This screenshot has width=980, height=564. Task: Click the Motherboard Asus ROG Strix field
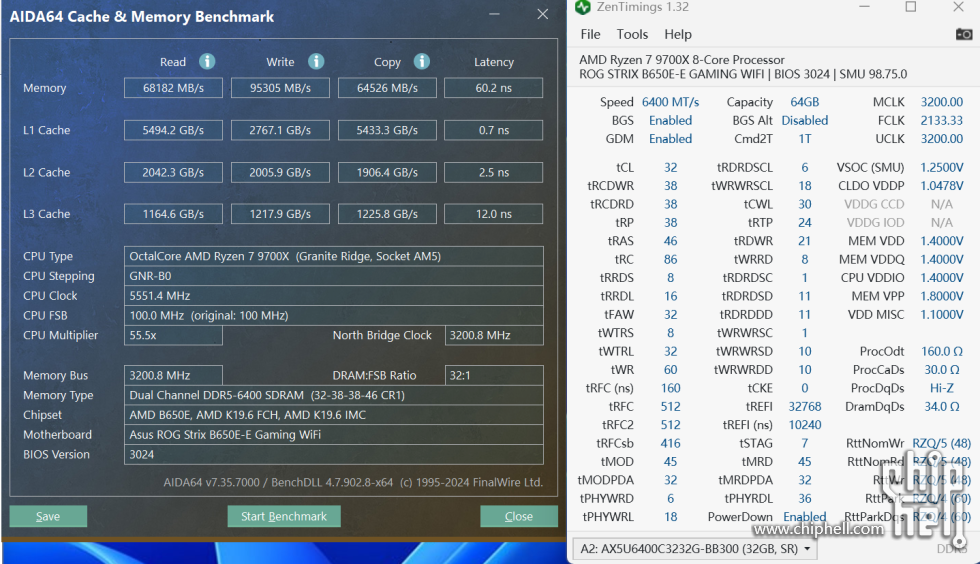click(334, 435)
